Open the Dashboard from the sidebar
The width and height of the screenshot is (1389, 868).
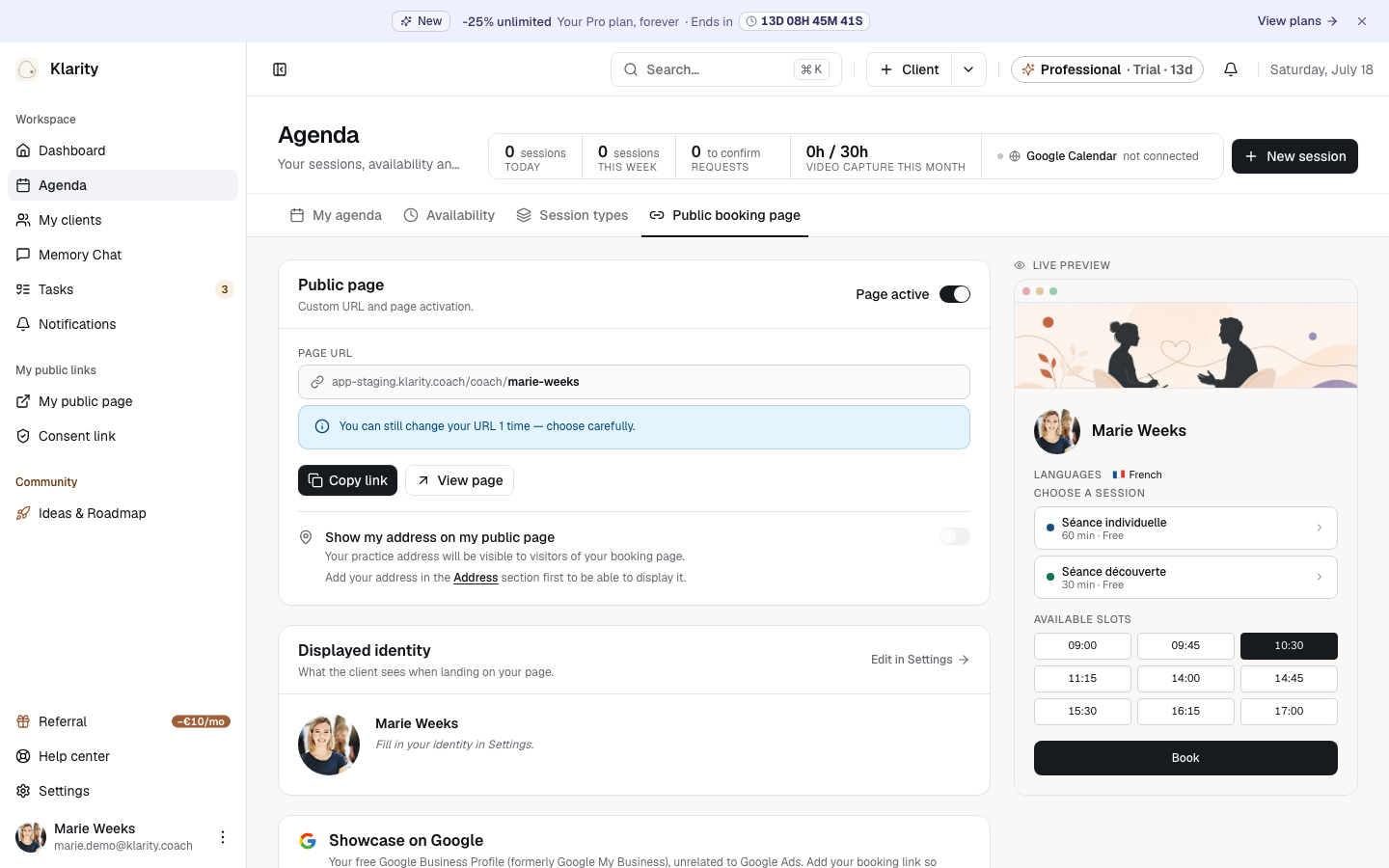(123, 150)
